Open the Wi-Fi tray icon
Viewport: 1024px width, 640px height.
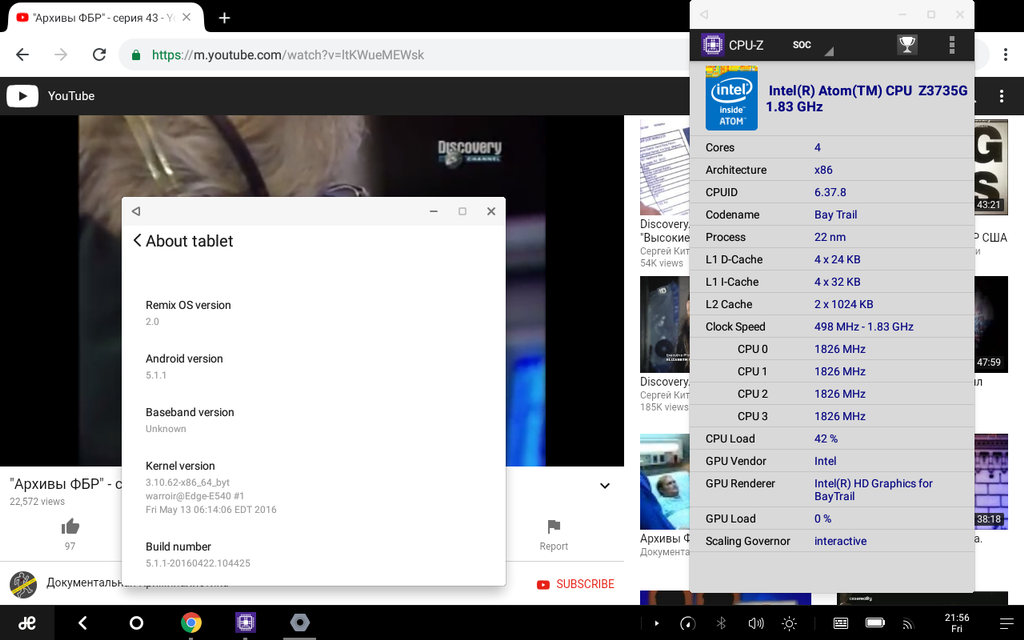(x=908, y=624)
